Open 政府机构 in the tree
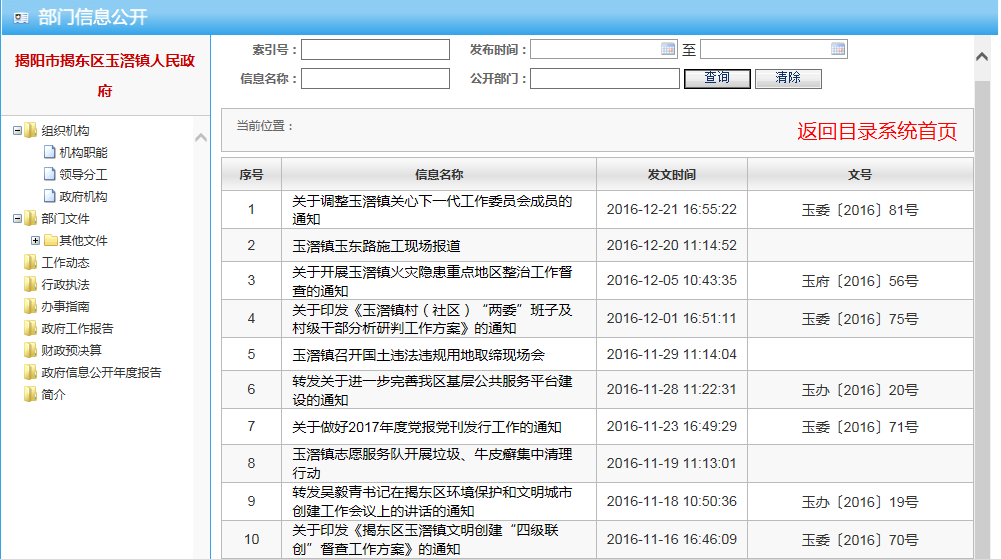The image size is (1001, 560). coord(83,197)
